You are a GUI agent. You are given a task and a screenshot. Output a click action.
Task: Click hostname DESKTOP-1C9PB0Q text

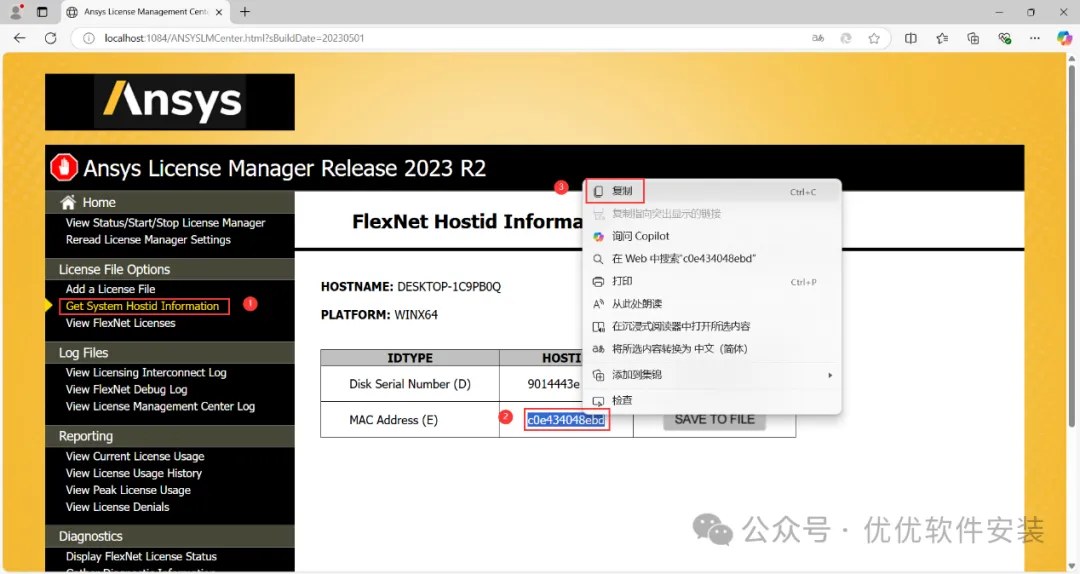(449, 287)
